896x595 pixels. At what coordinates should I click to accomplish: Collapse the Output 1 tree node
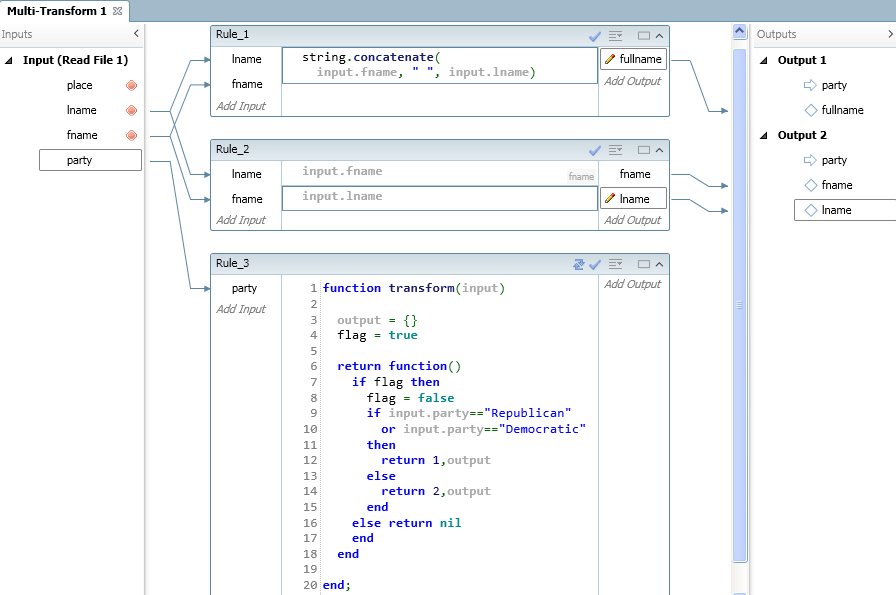(765, 60)
